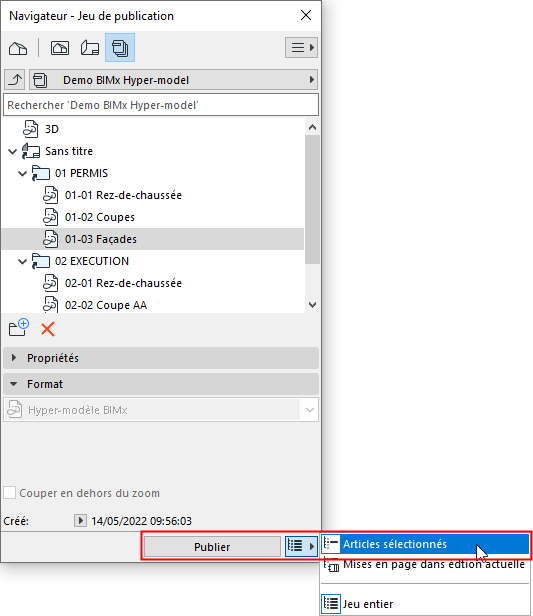Open the Hyper-modèle BIMx format dropdown
This screenshot has width=533, height=616.
[161, 410]
